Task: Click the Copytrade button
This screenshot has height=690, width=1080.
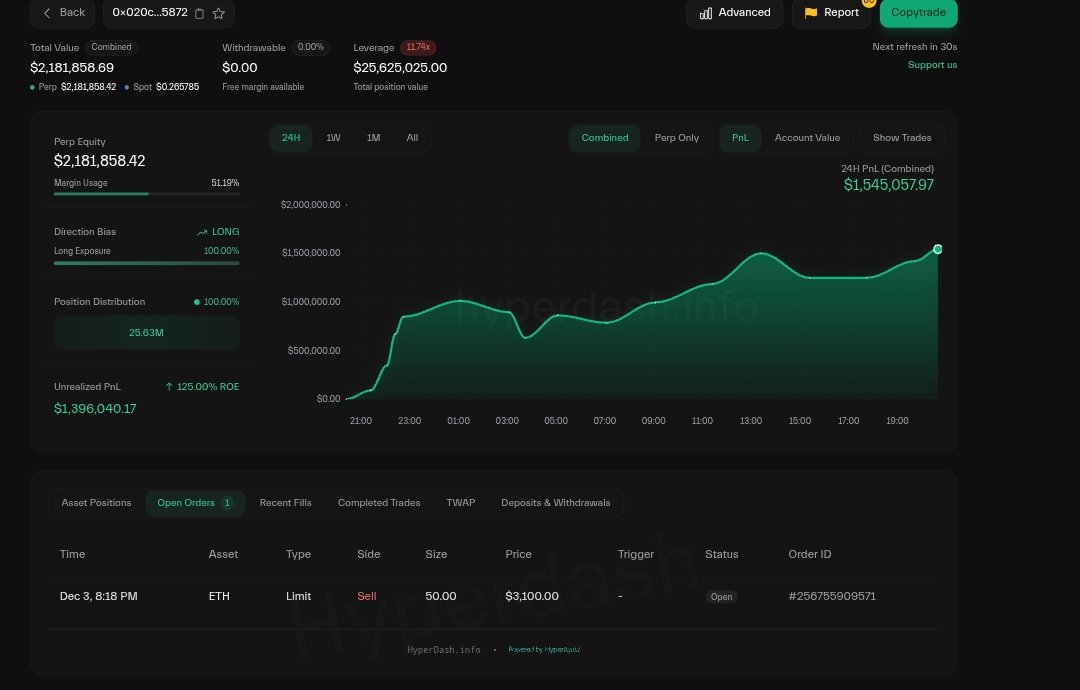Action: (918, 12)
